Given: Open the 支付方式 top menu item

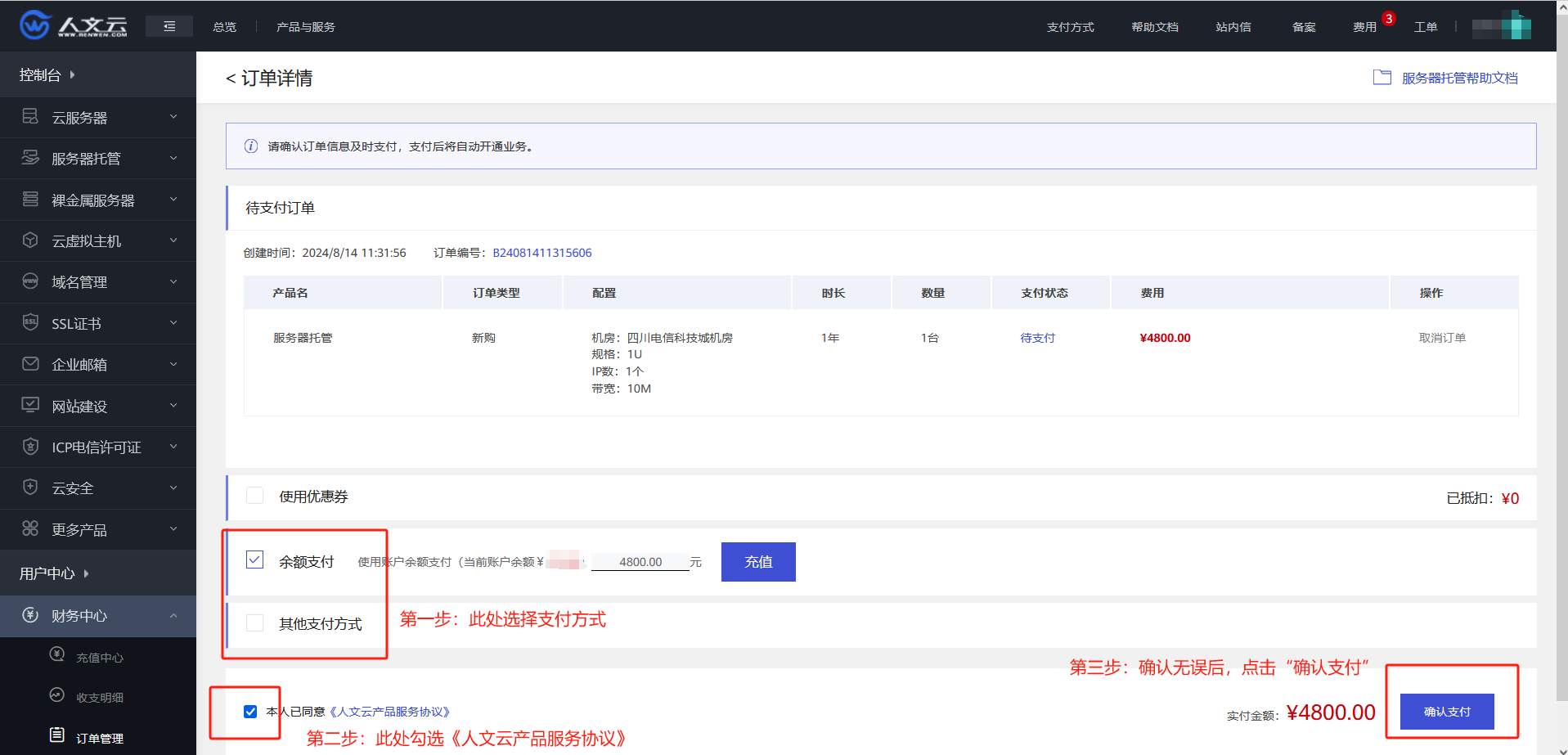Looking at the screenshot, I should pos(1071,27).
